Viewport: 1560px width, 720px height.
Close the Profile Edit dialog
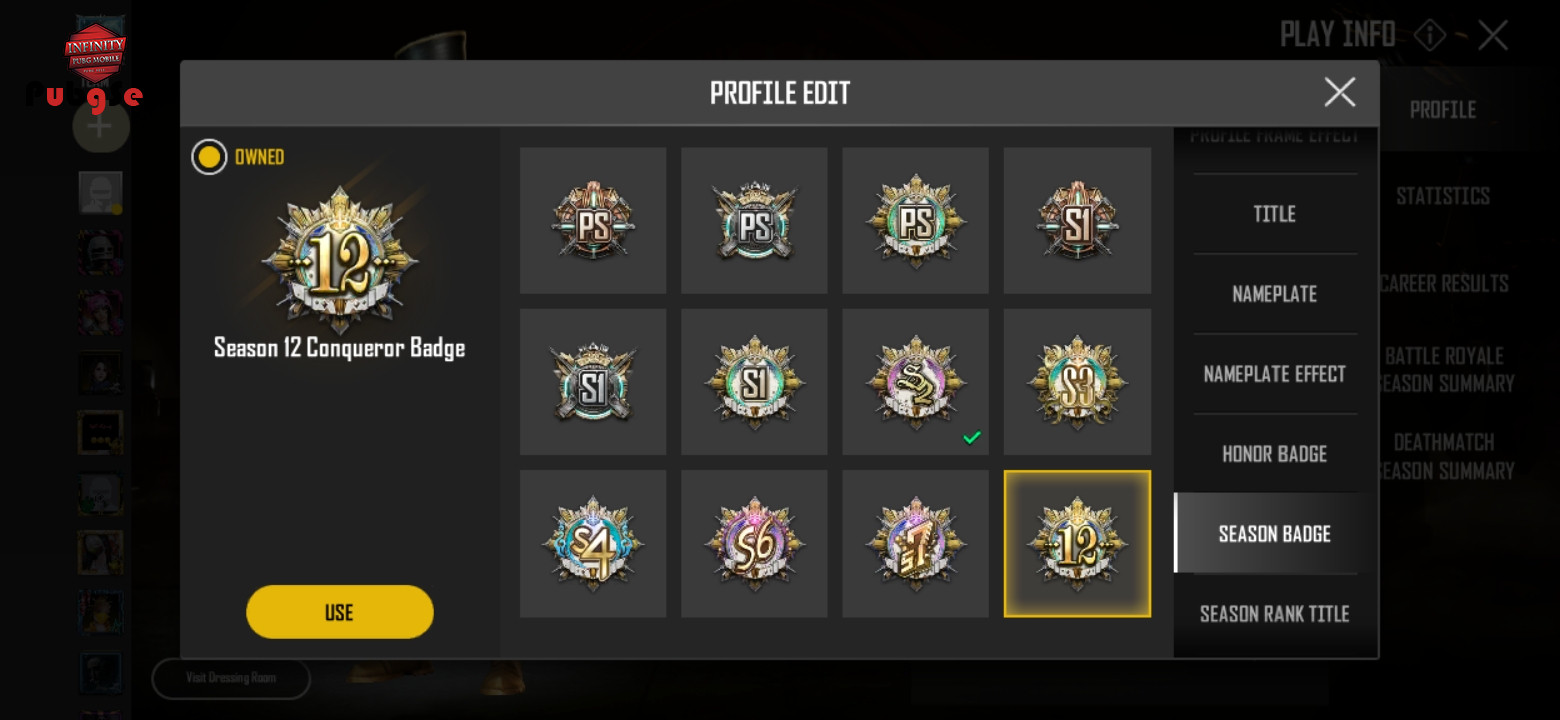tap(1340, 93)
